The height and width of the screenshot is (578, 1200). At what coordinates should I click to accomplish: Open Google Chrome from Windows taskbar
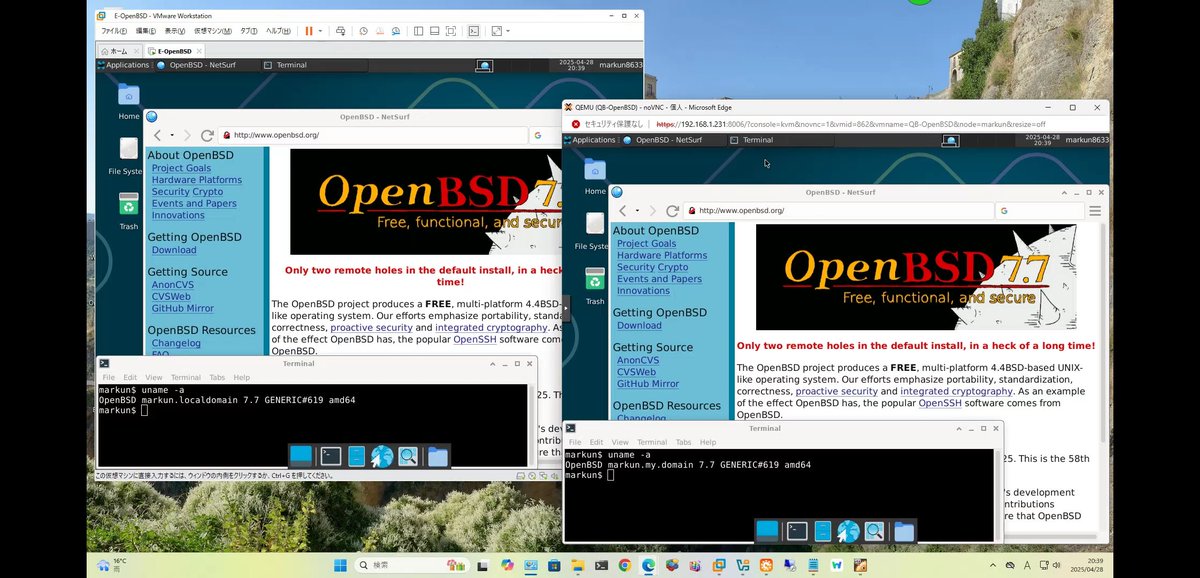coord(624,565)
